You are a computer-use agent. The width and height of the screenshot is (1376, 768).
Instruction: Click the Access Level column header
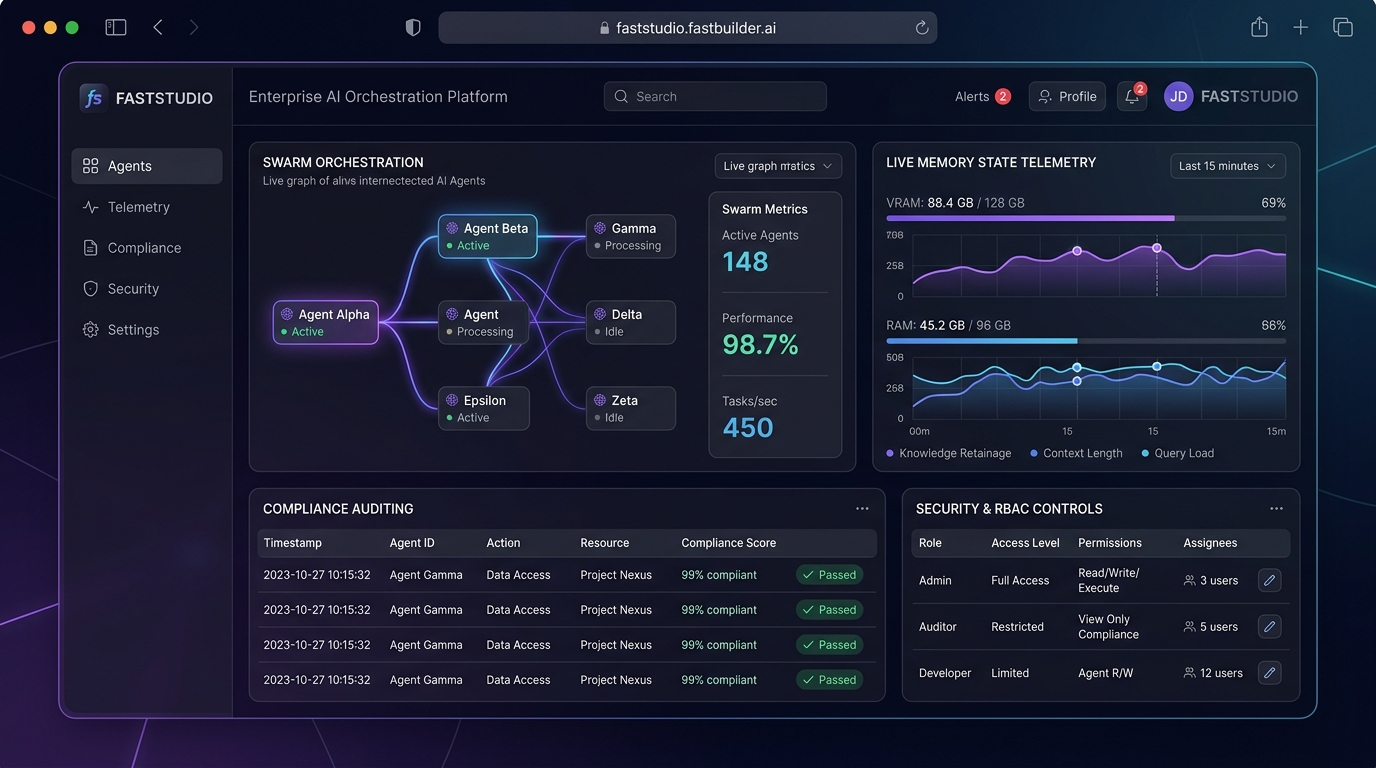pyautogui.click(x=1025, y=543)
